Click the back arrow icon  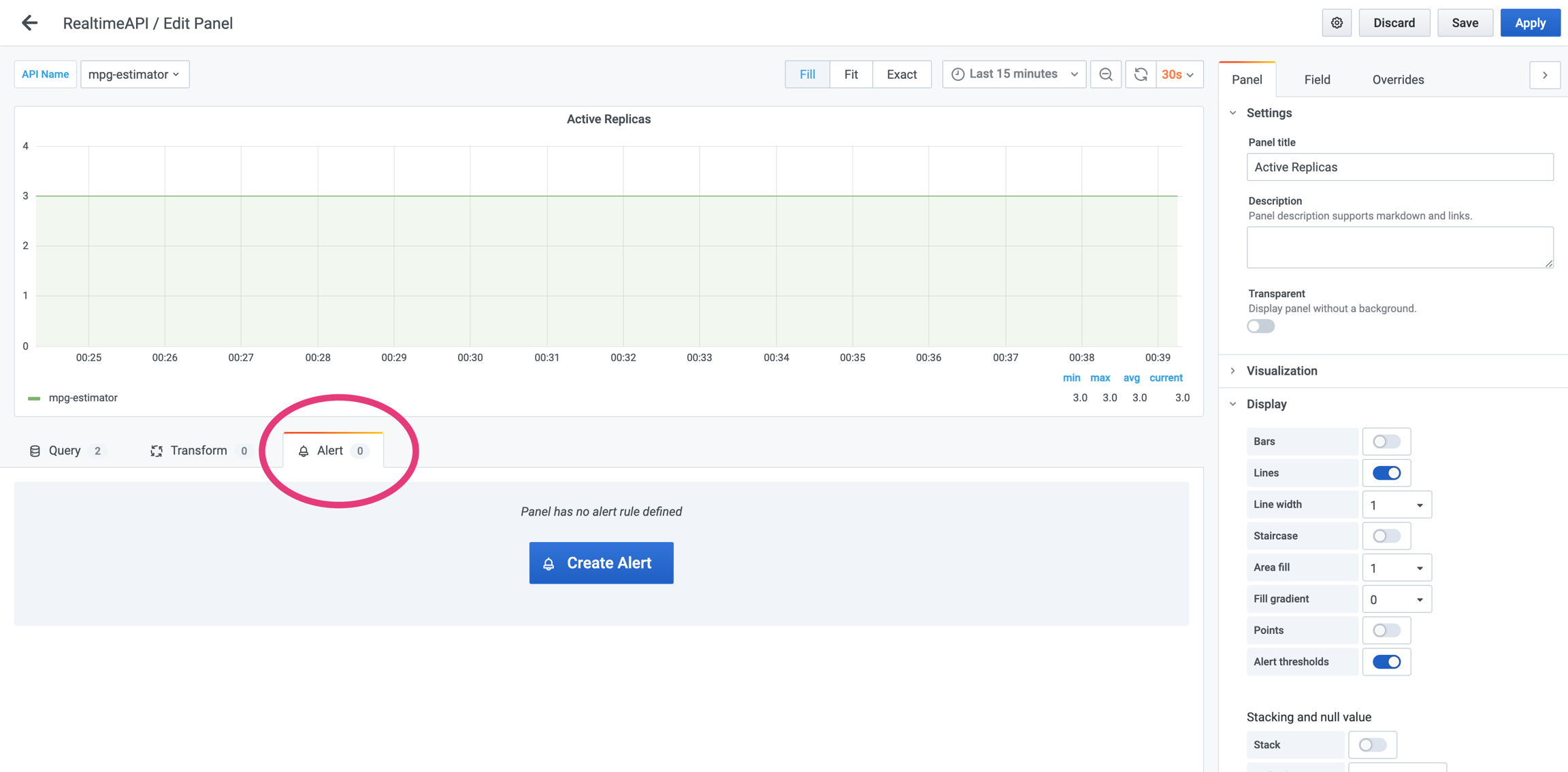[29, 23]
